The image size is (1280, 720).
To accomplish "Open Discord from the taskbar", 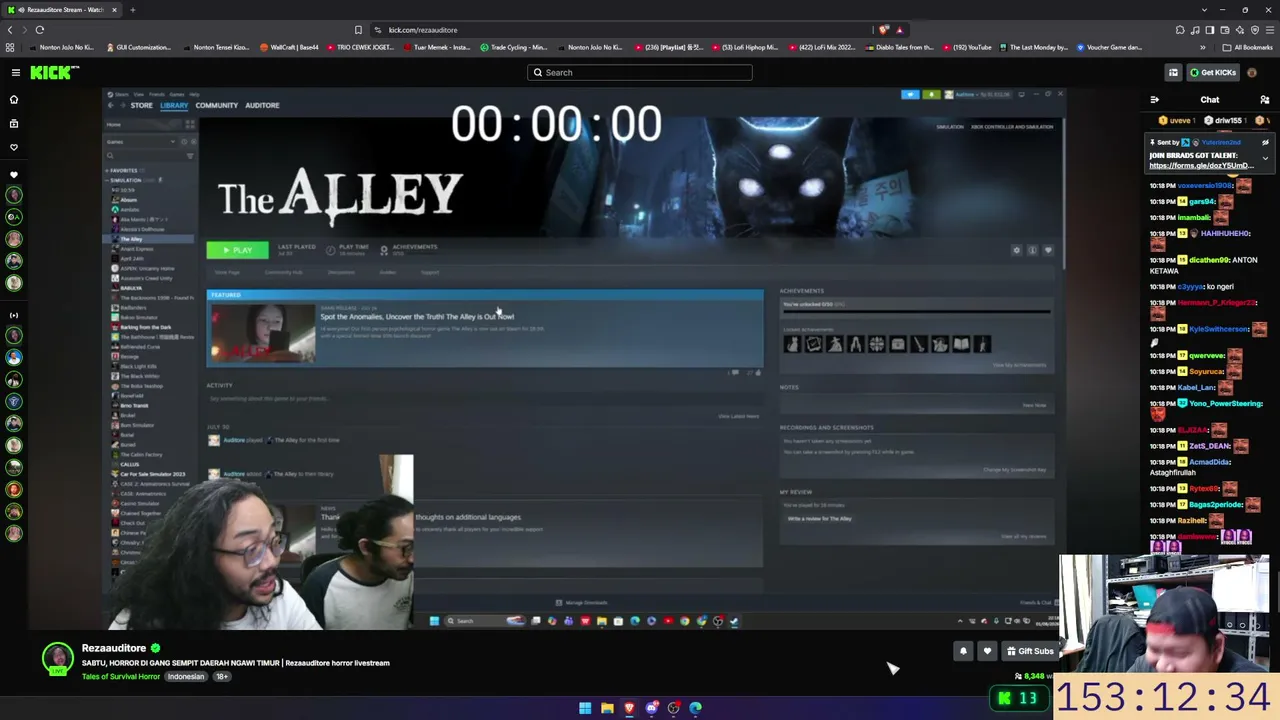I will [x=652, y=708].
